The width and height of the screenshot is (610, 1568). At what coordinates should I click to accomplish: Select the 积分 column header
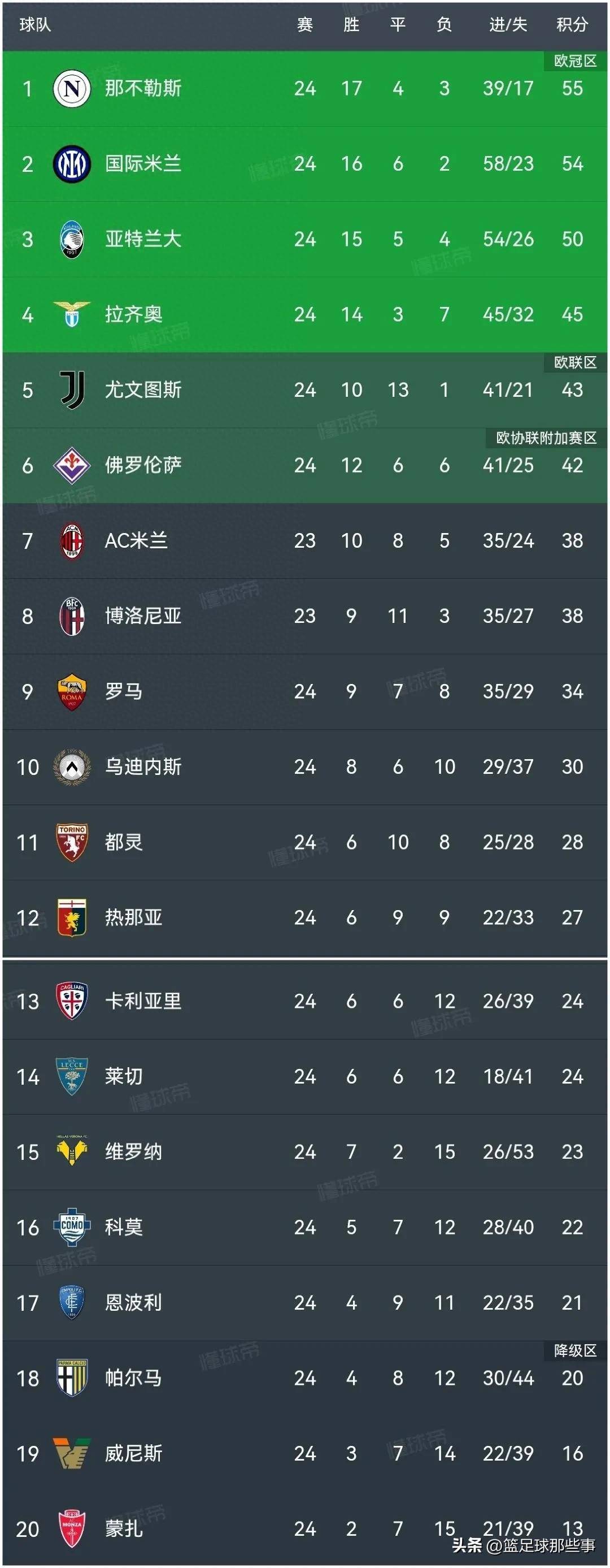(x=572, y=24)
